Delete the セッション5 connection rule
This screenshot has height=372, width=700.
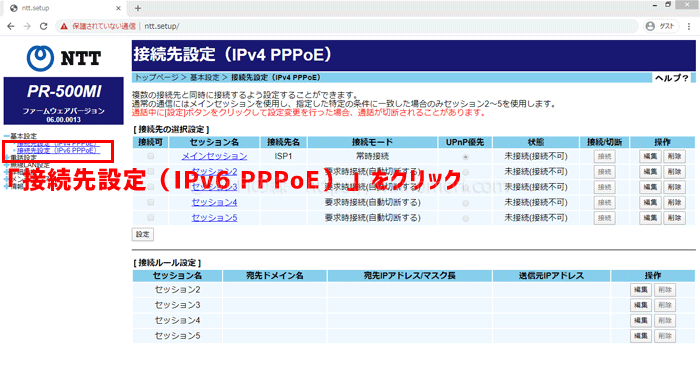[x=665, y=336]
